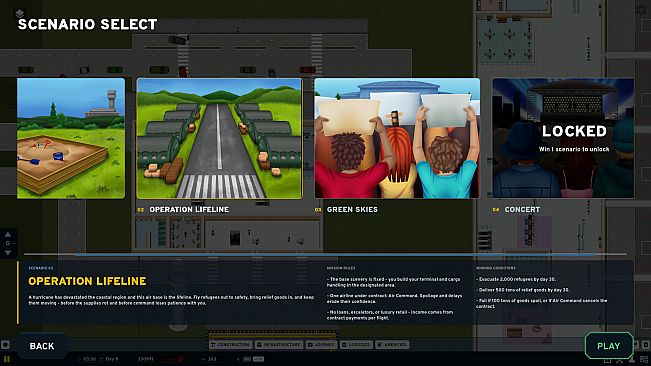
Task: Click the Concert scenario title label
Action: [522, 210]
